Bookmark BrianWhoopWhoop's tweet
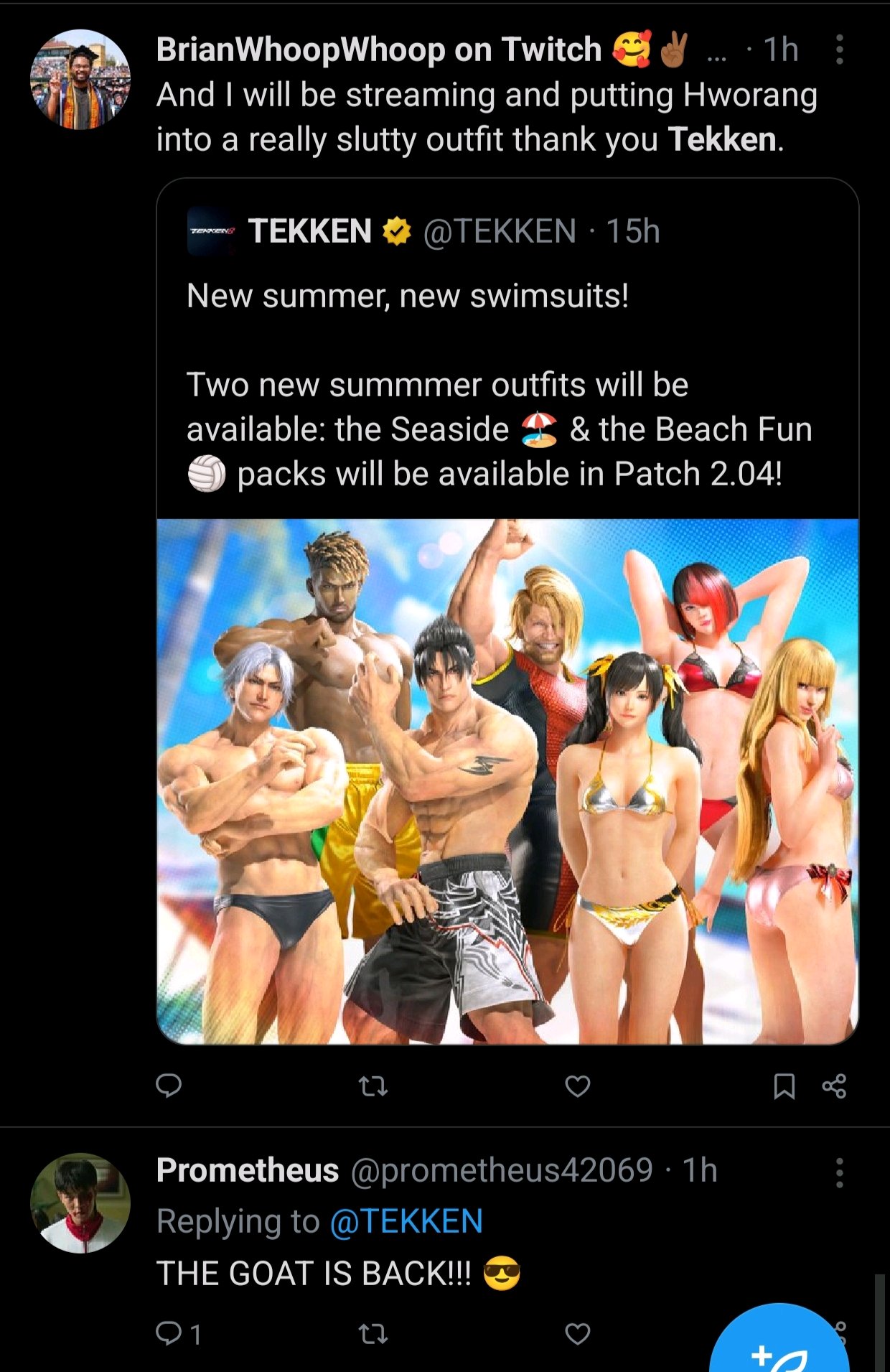 [x=784, y=1086]
